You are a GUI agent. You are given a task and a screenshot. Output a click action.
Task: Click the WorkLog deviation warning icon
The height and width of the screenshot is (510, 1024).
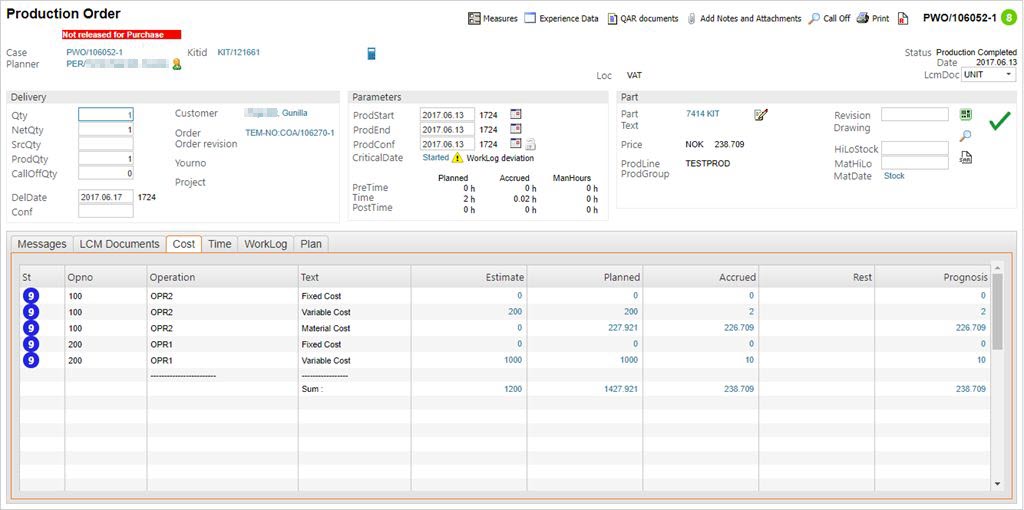[x=458, y=158]
